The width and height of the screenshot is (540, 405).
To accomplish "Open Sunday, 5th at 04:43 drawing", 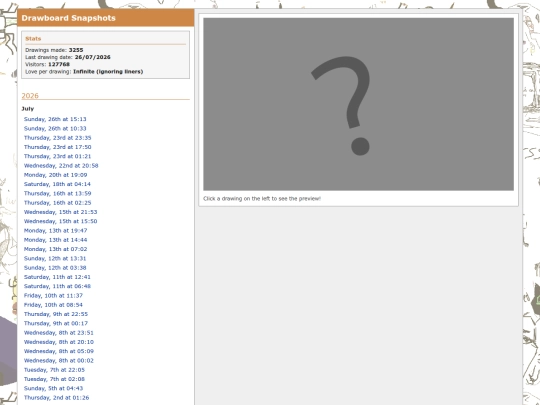I will (53, 389).
